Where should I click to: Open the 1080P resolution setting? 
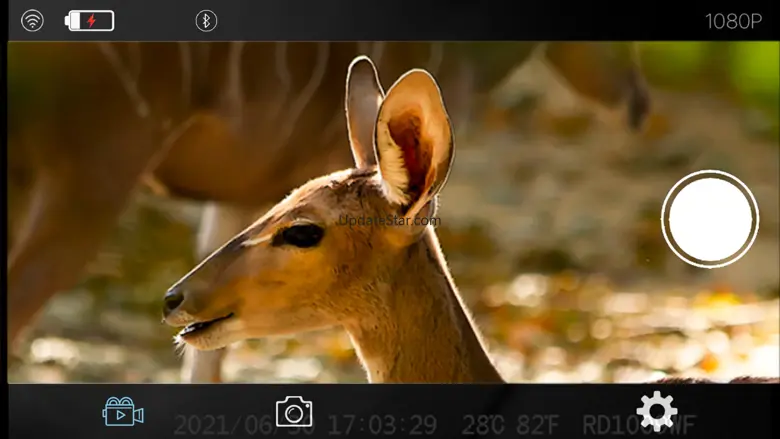tap(733, 21)
